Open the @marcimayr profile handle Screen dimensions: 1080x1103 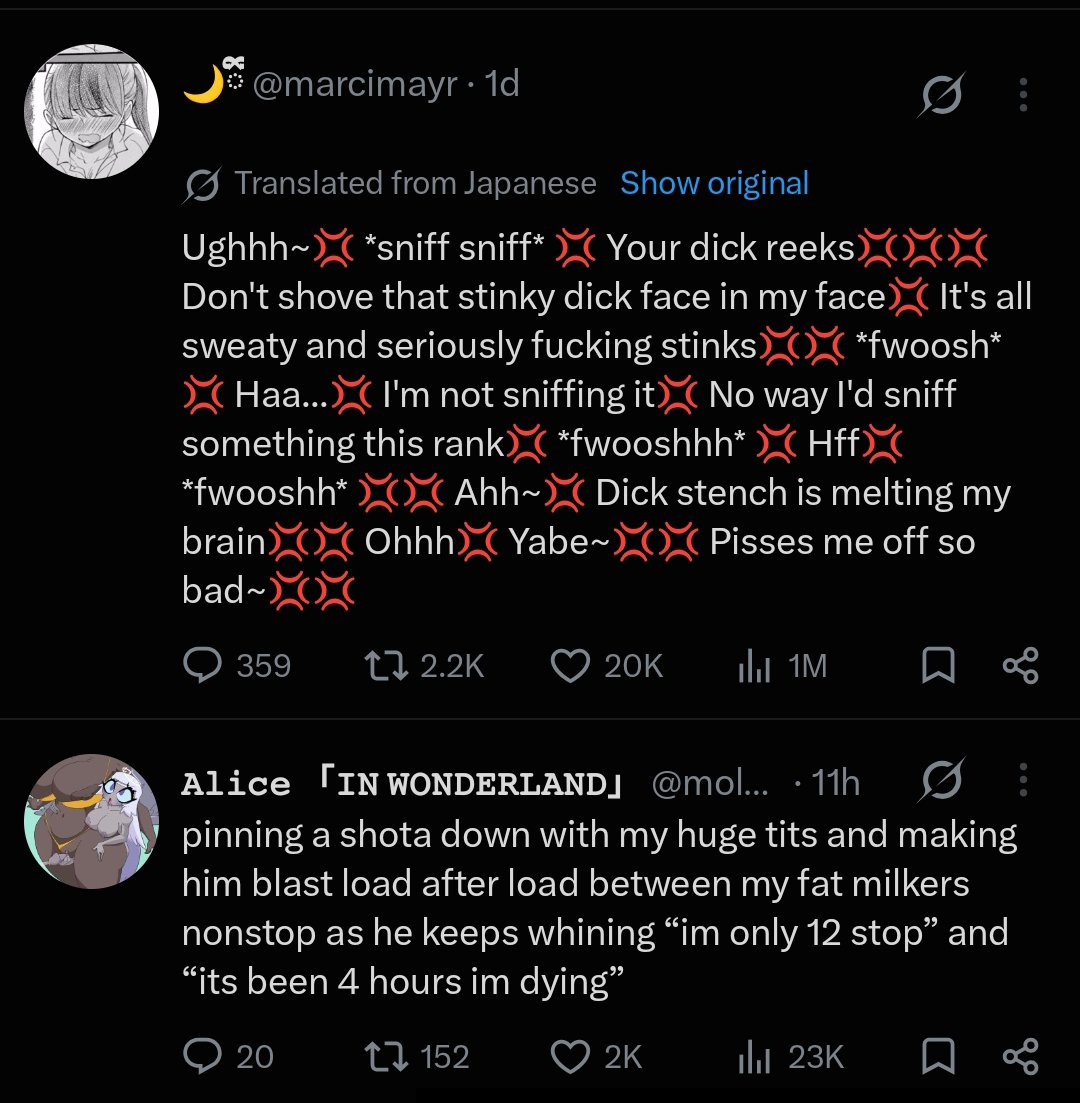point(355,84)
